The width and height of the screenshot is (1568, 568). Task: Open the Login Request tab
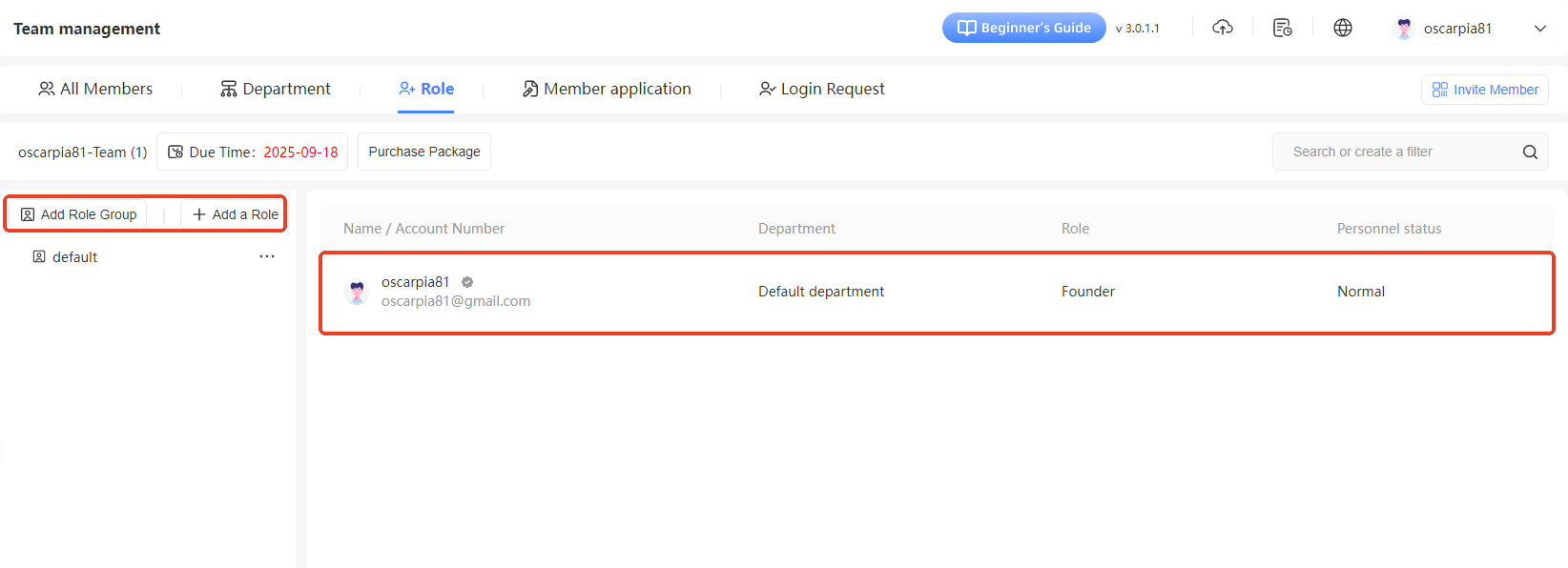point(822,89)
